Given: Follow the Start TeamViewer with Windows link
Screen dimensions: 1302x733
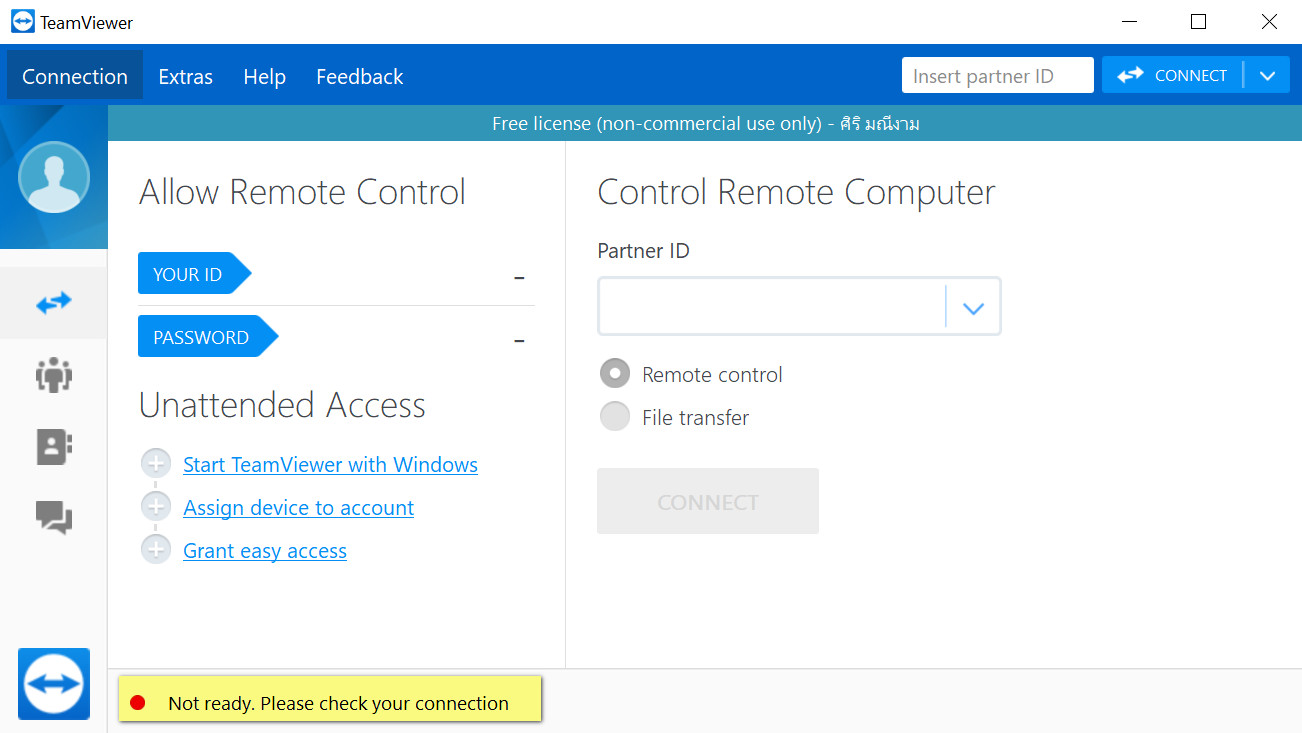Looking at the screenshot, I should [x=331, y=464].
